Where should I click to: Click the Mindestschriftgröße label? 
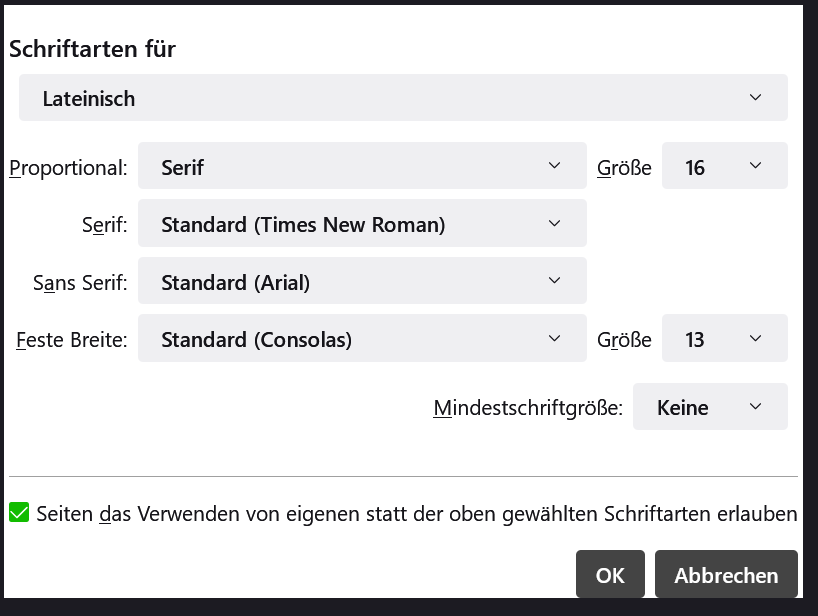[x=528, y=408]
